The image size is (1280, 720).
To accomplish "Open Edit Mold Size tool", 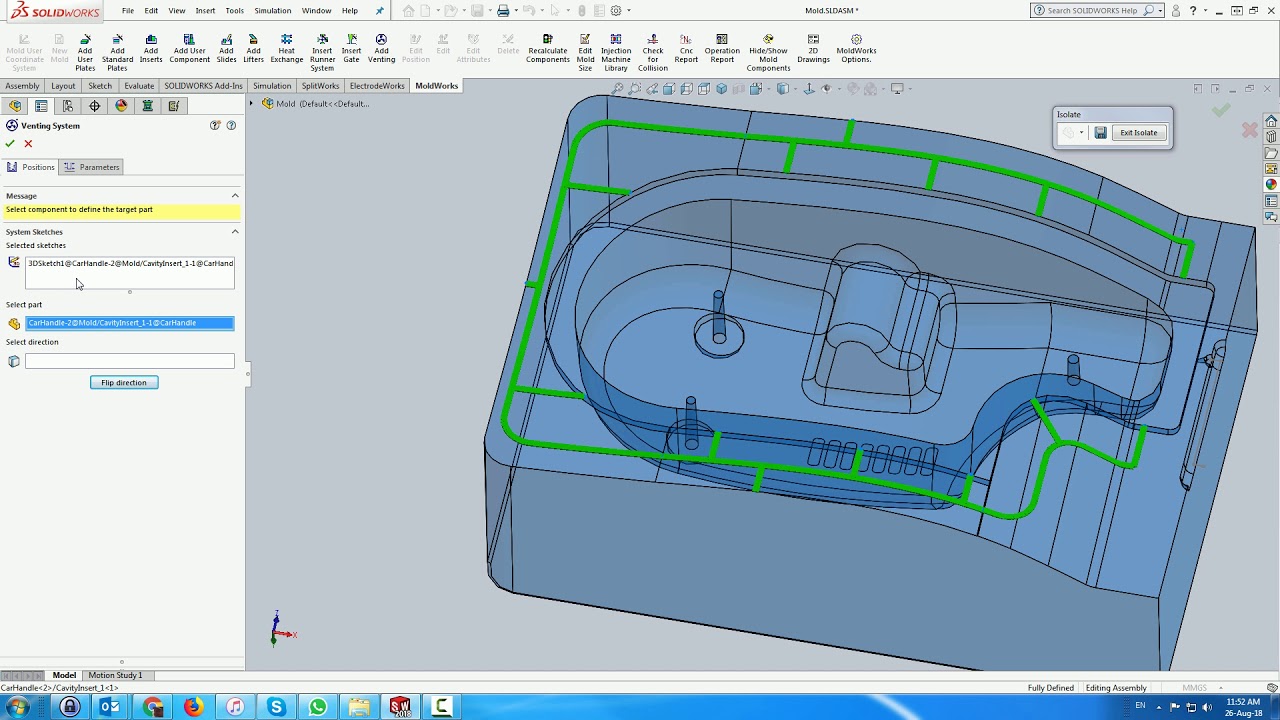I will 585,53.
